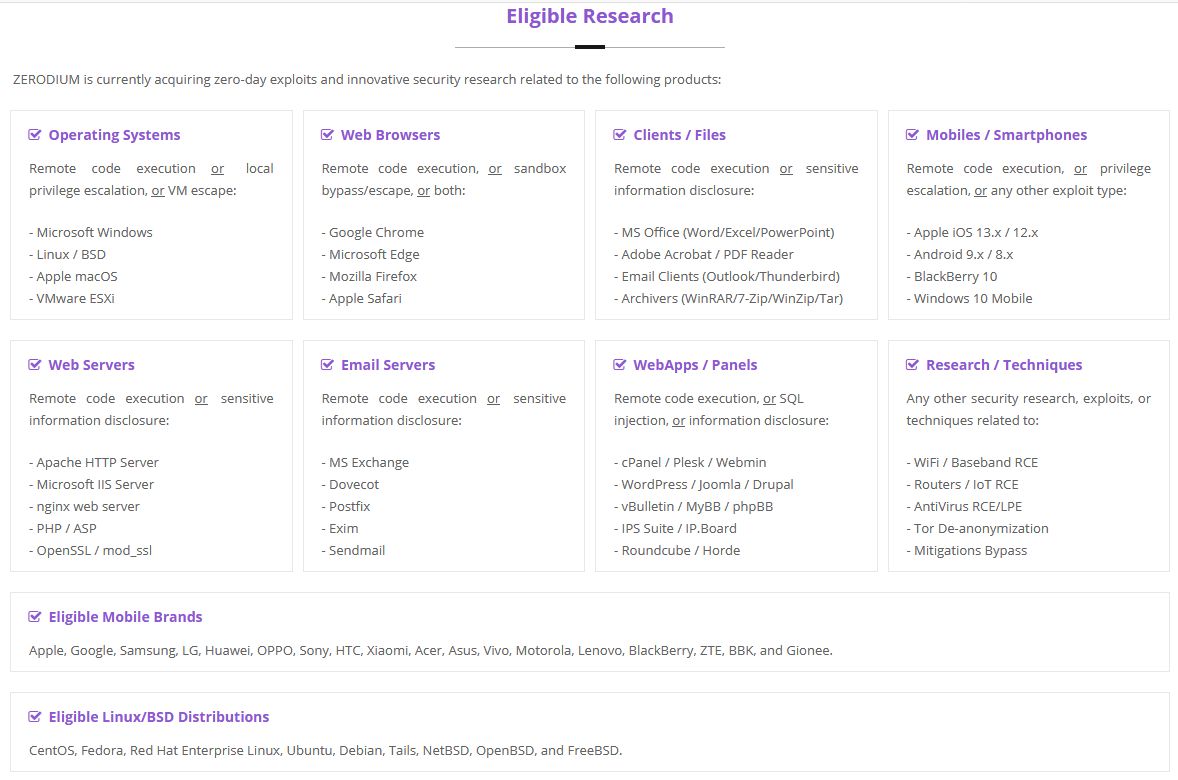Click the Tor De-anonymization list entry

click(x=981, y=528)
